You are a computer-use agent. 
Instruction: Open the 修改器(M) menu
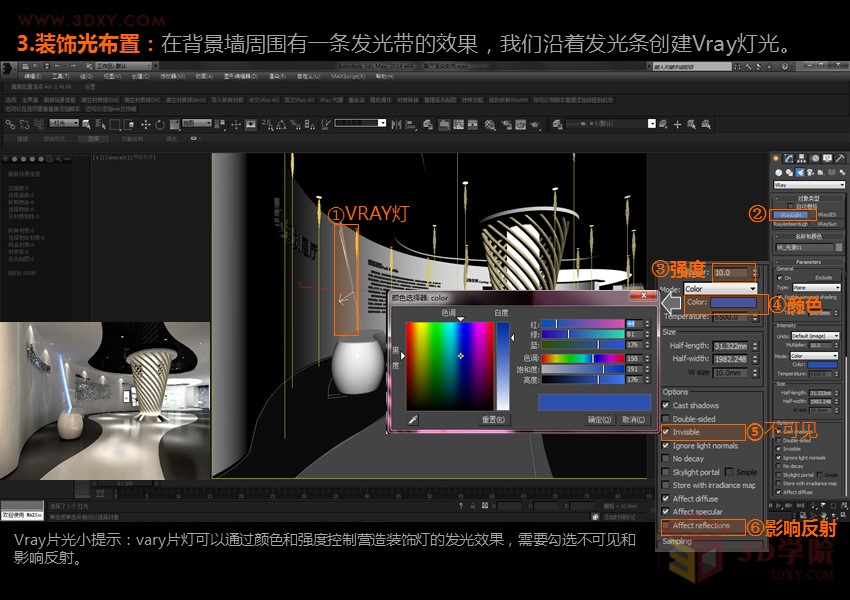tap(172, 77)
